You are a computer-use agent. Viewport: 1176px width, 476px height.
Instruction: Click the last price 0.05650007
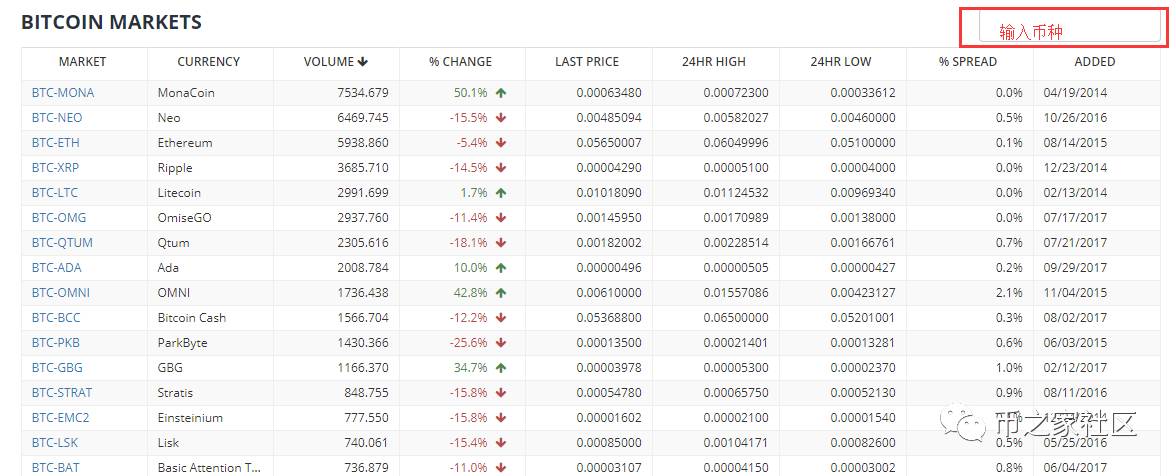point(609,142)
